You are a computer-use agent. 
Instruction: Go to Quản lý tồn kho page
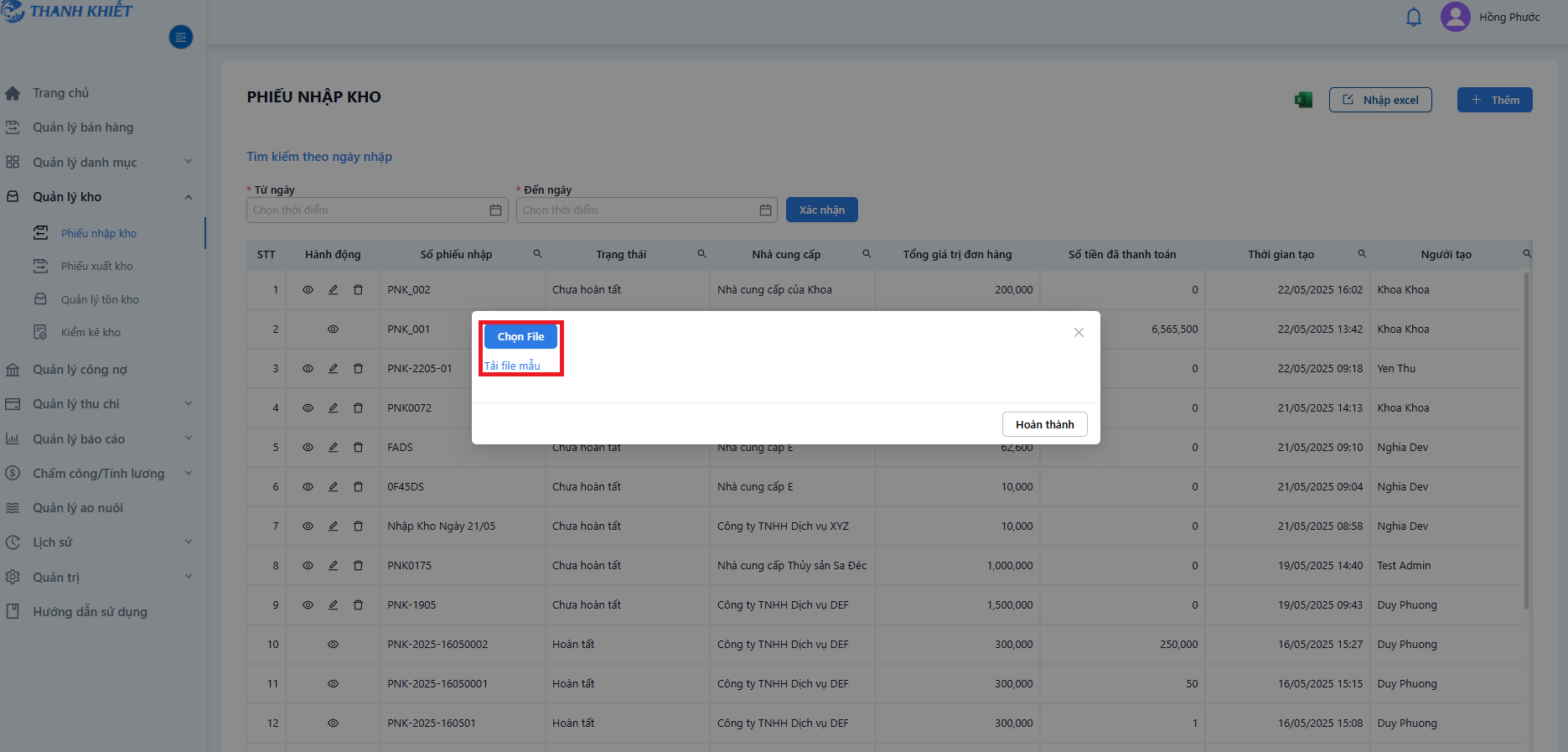pyautogui.click(x=100, y=299)
